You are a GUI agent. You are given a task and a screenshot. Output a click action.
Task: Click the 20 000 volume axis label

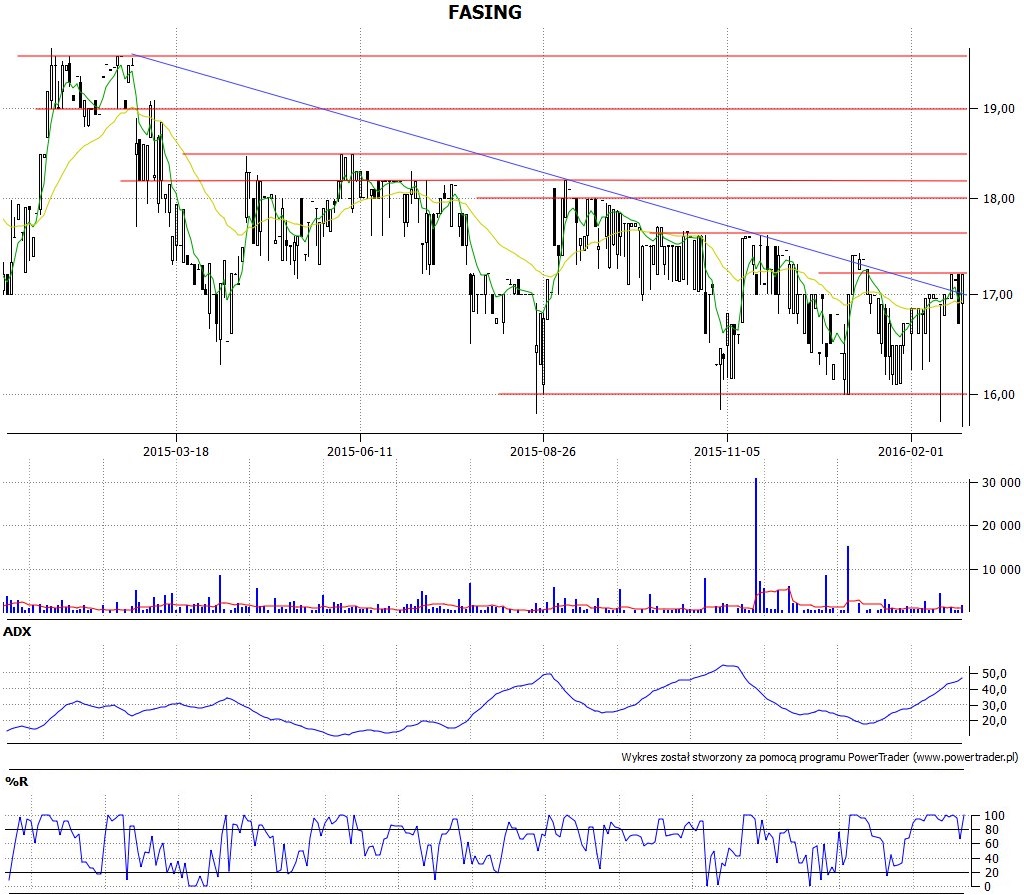tap(1001, 526)
